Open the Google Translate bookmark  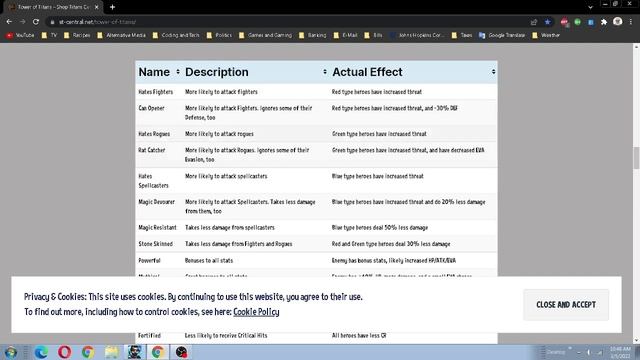(x=502, y=36)
